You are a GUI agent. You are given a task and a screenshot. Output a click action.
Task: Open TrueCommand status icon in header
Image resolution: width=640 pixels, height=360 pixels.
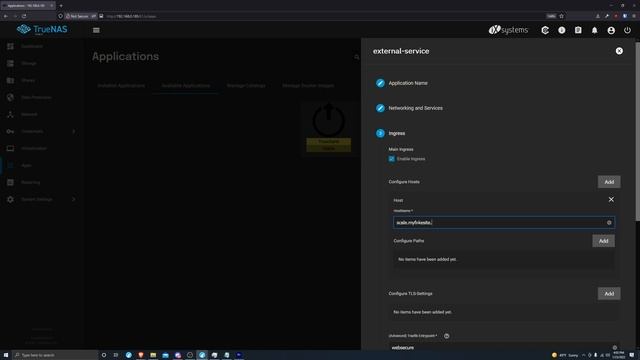(x=545, y=30)
